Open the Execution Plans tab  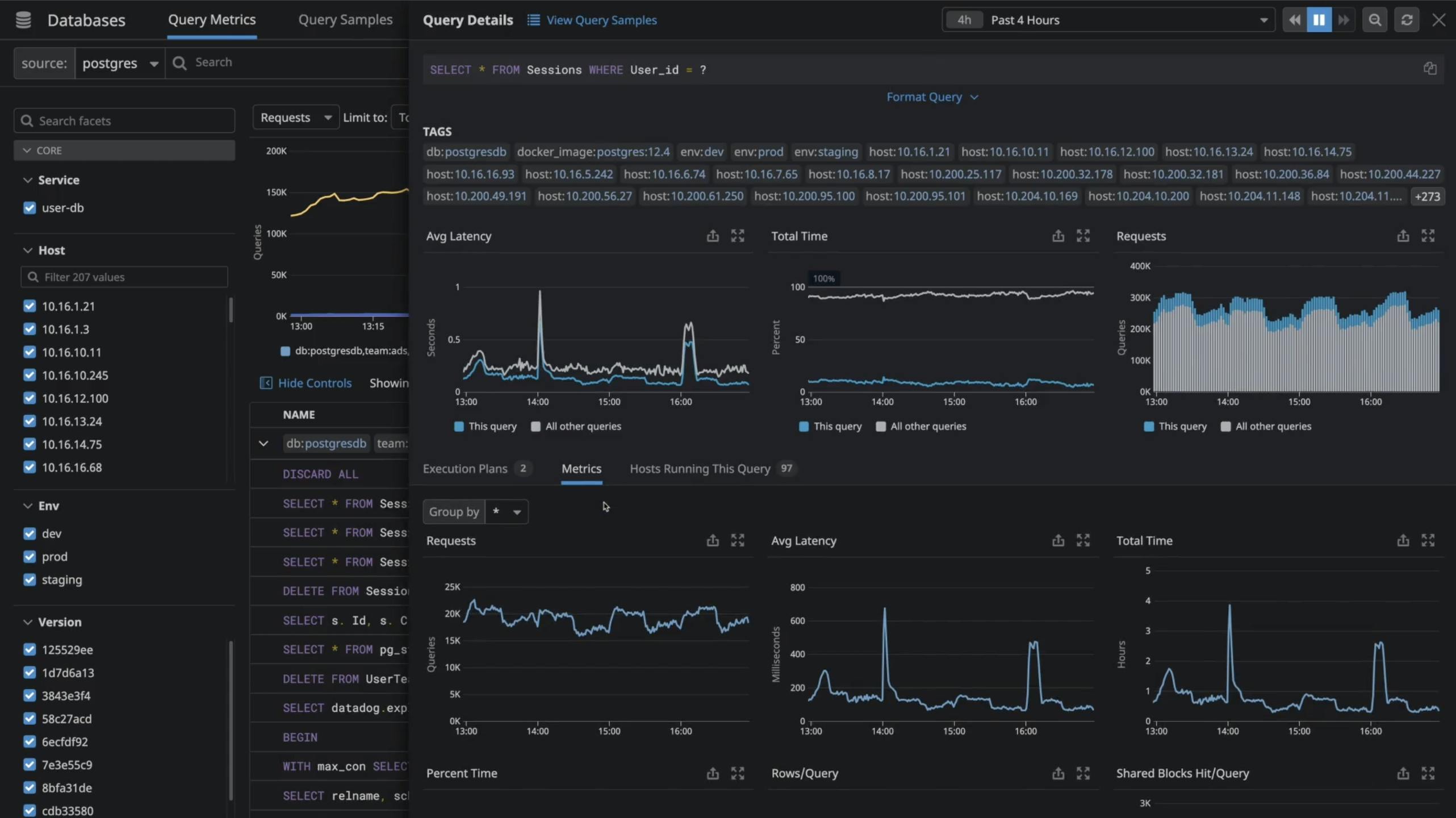point(465,469)
